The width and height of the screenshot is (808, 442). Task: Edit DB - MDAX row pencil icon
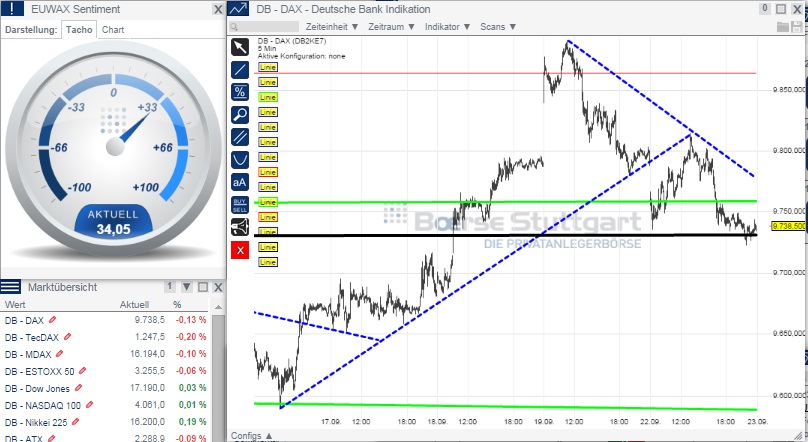click(x=59, y=354)
